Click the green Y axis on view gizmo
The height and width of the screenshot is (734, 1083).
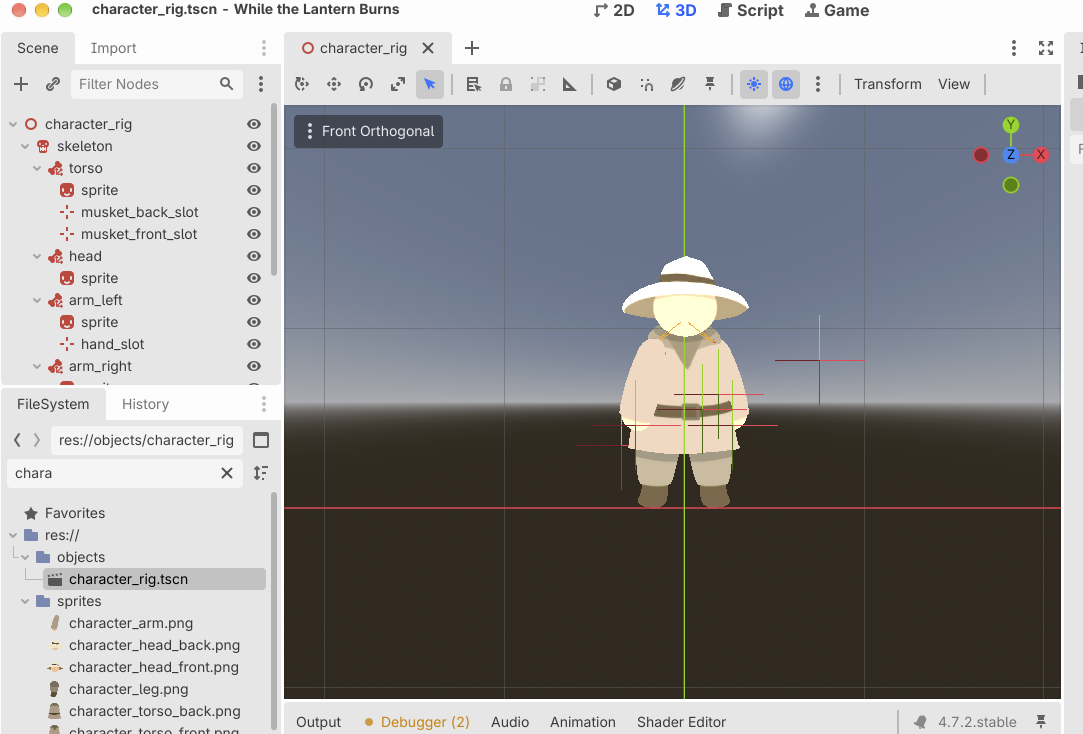coord(1010,125)
